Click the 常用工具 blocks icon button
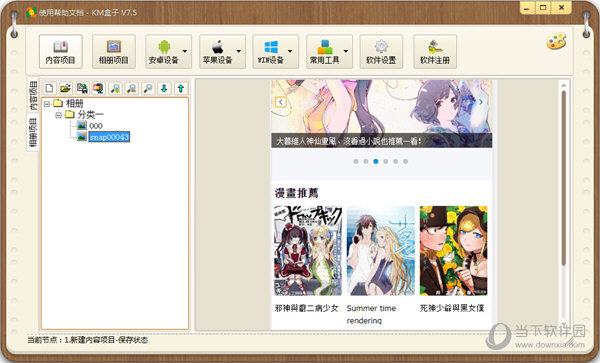The image size is (600, 363). [x=324, y=52]
